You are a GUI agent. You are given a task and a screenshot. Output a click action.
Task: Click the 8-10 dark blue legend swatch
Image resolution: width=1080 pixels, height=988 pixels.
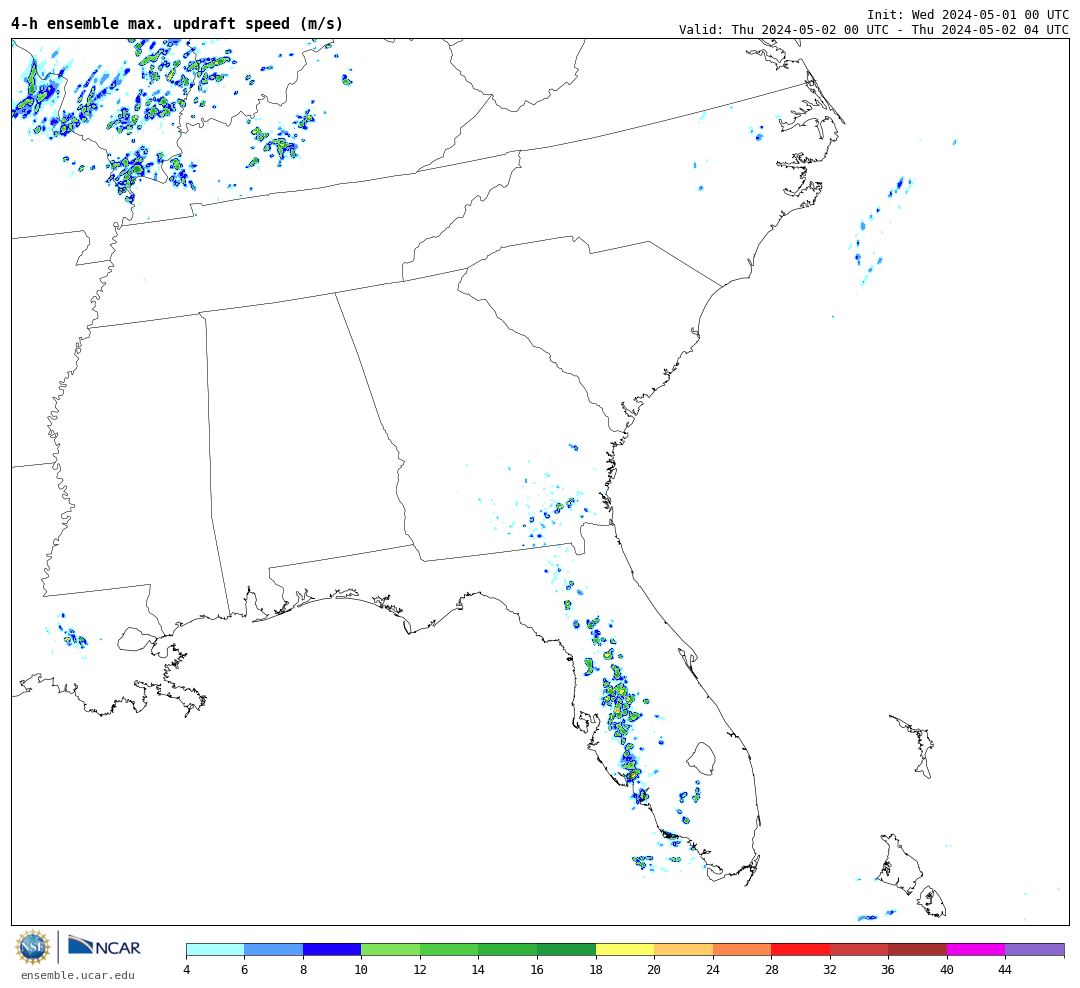tap(332, 949)
